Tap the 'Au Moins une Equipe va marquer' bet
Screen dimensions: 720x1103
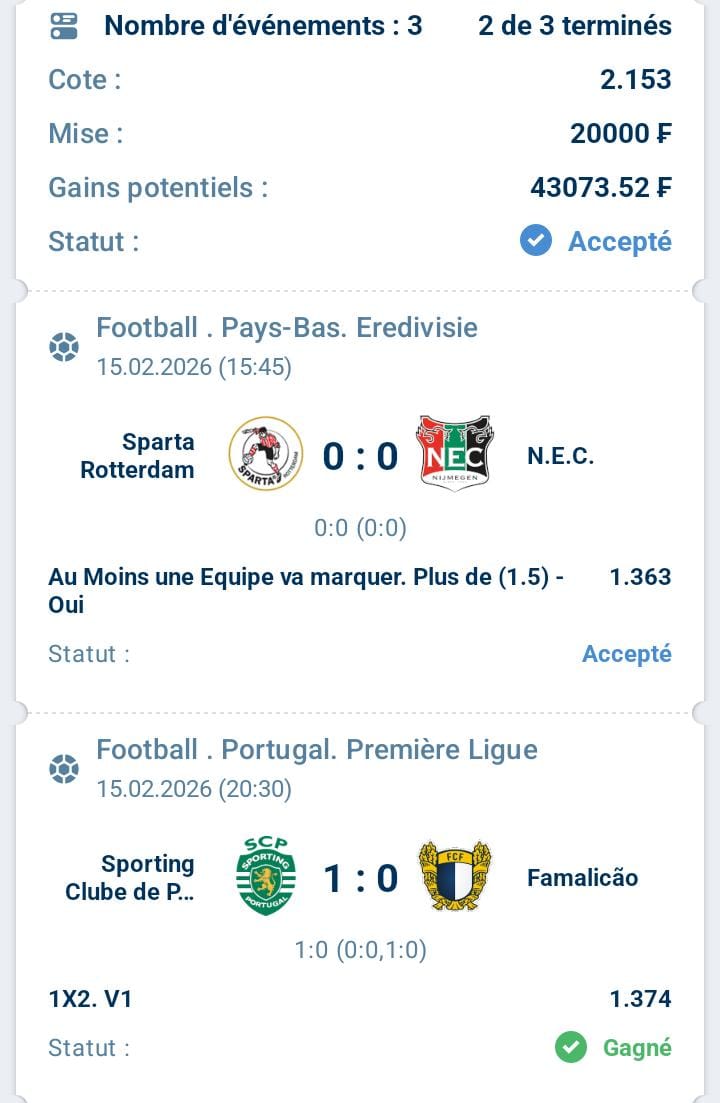(306, 591)
